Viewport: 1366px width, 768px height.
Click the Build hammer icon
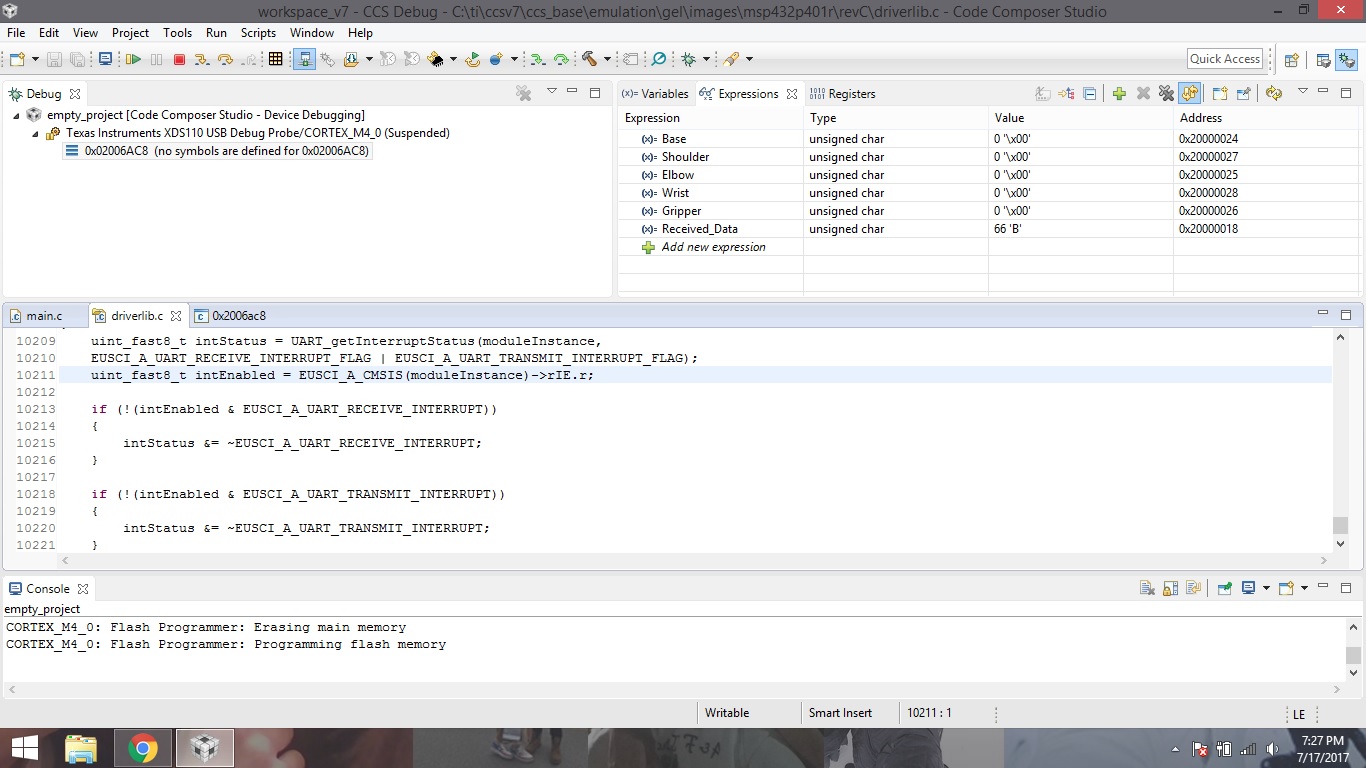[x=590, y=59]
